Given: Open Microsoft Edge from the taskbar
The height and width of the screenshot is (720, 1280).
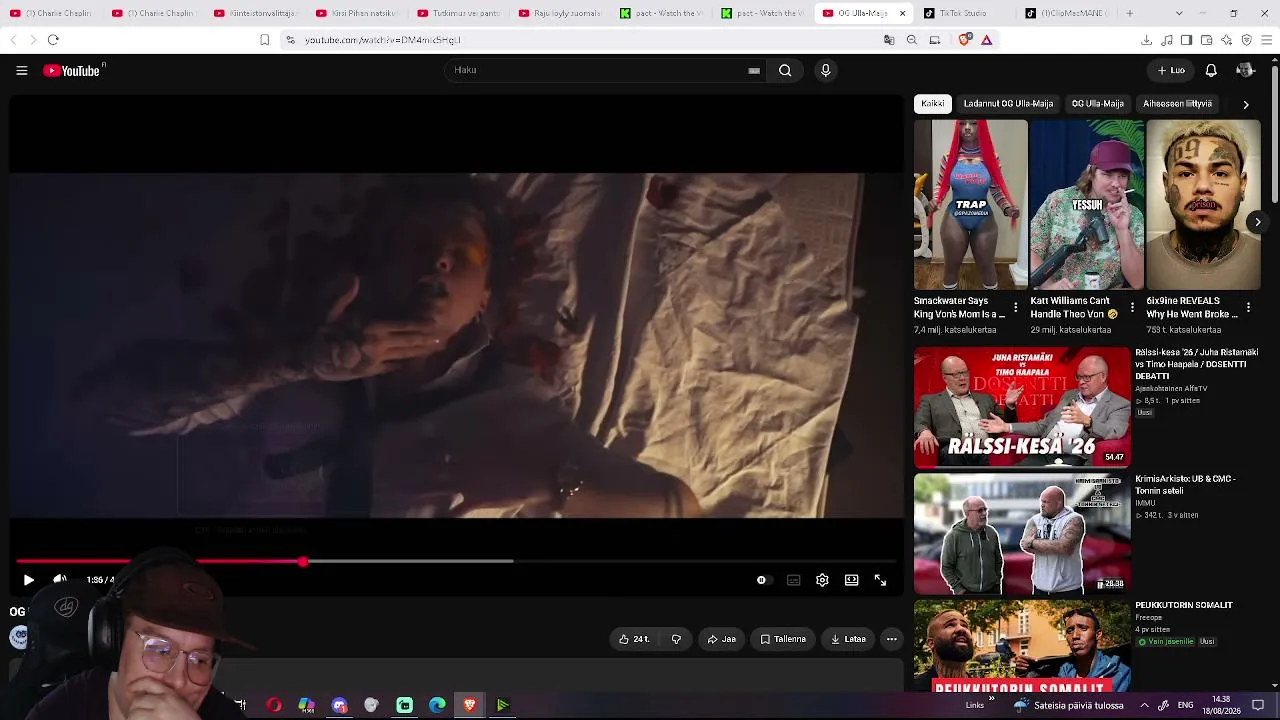Looking at the screenshot, I should tap(437, 705).
